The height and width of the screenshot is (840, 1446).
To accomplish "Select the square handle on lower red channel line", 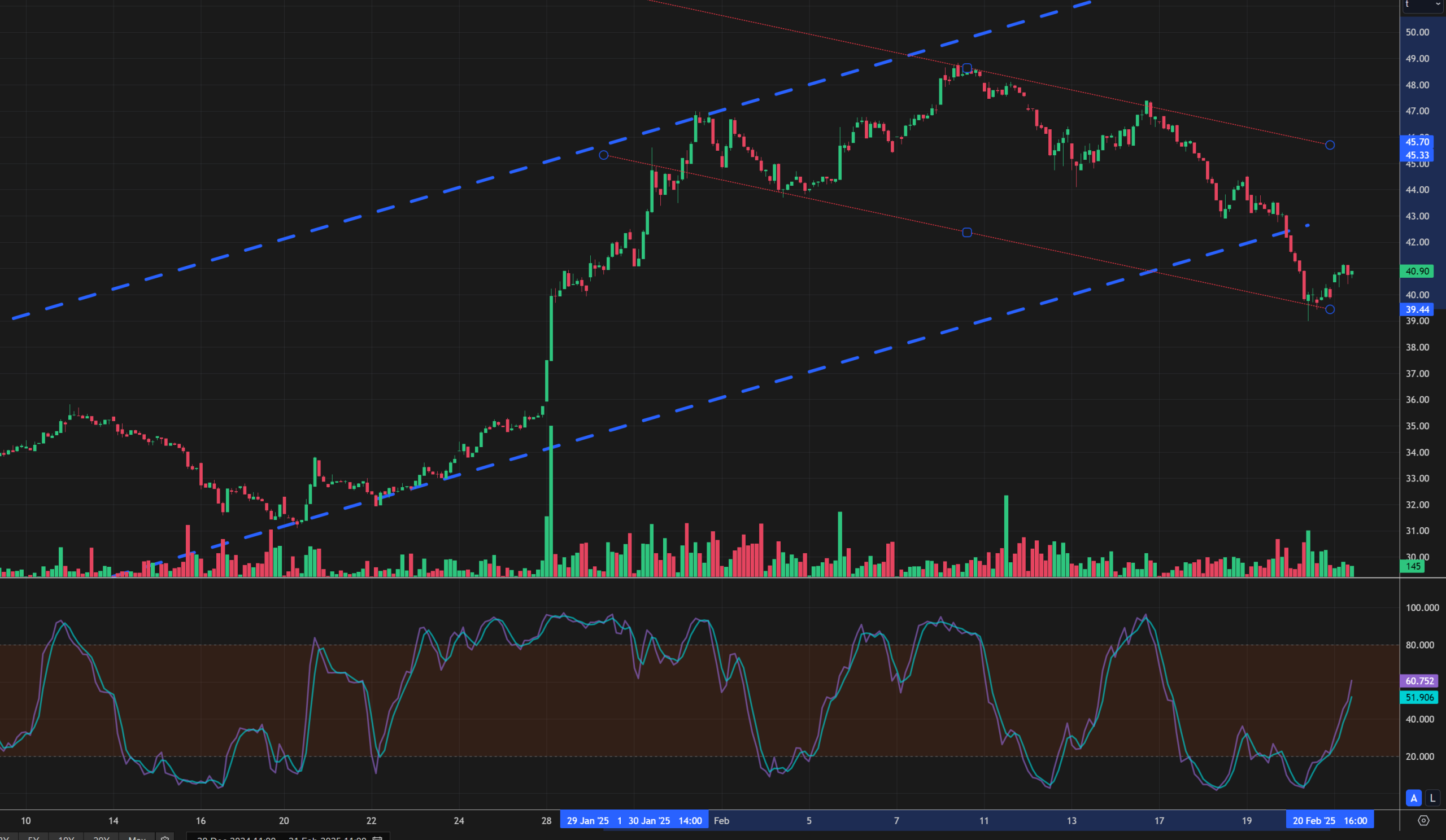I will coord(967,233).
